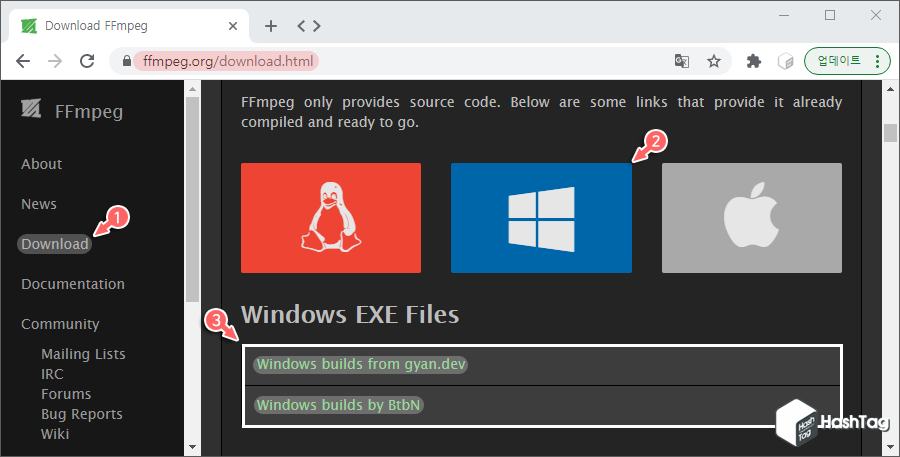Screen dimensions: 900x457
Task: Open Mailing Lists sublink
Action: click(x=83, y=354)
